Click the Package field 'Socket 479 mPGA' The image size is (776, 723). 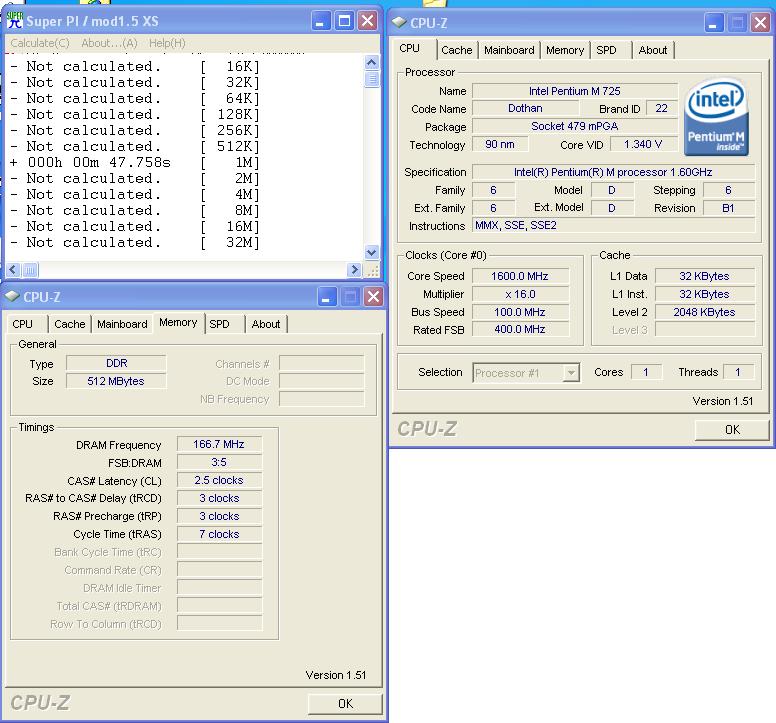pos(575,126)
